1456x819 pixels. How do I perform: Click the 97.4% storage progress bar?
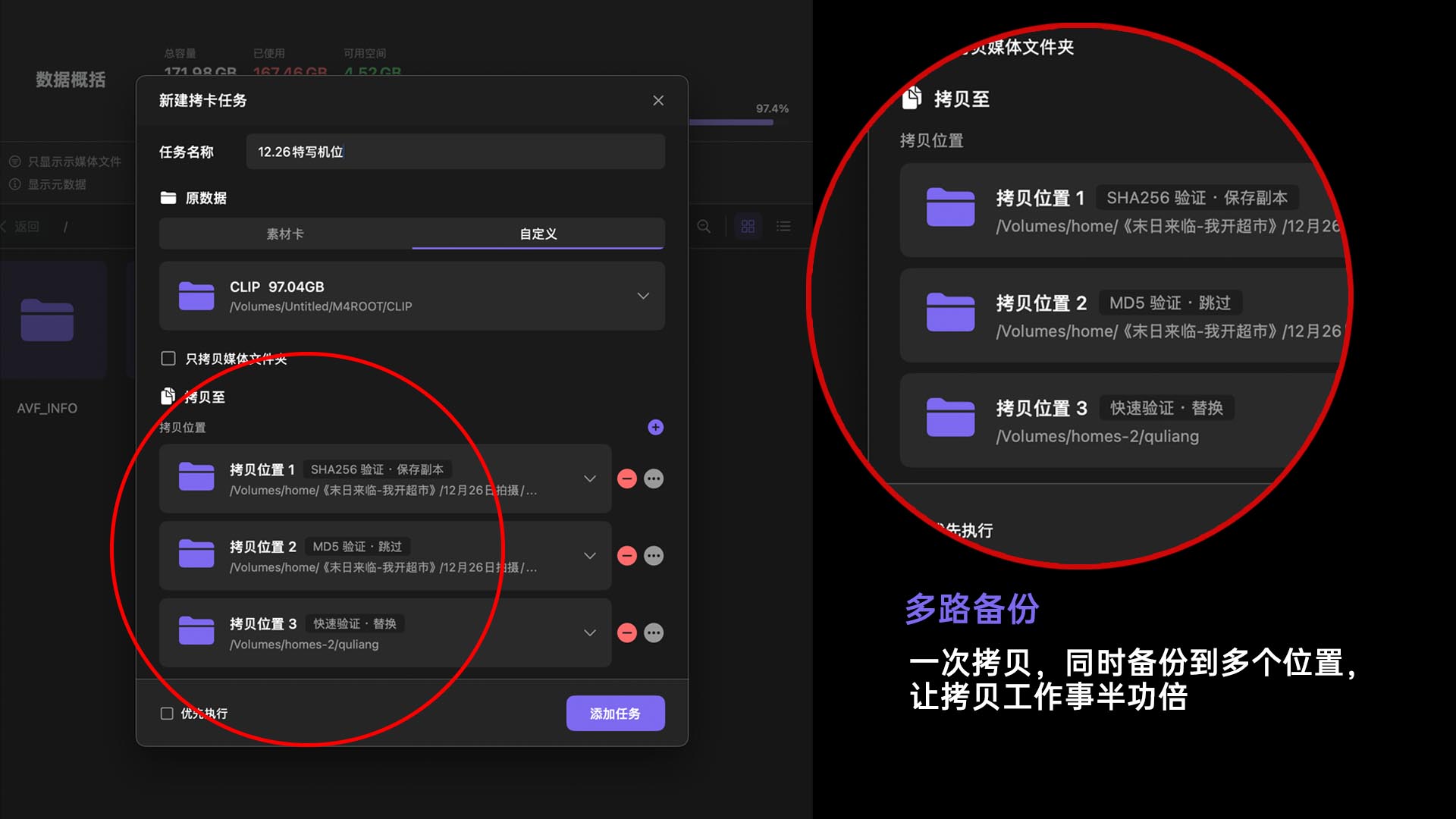[730, 121]
